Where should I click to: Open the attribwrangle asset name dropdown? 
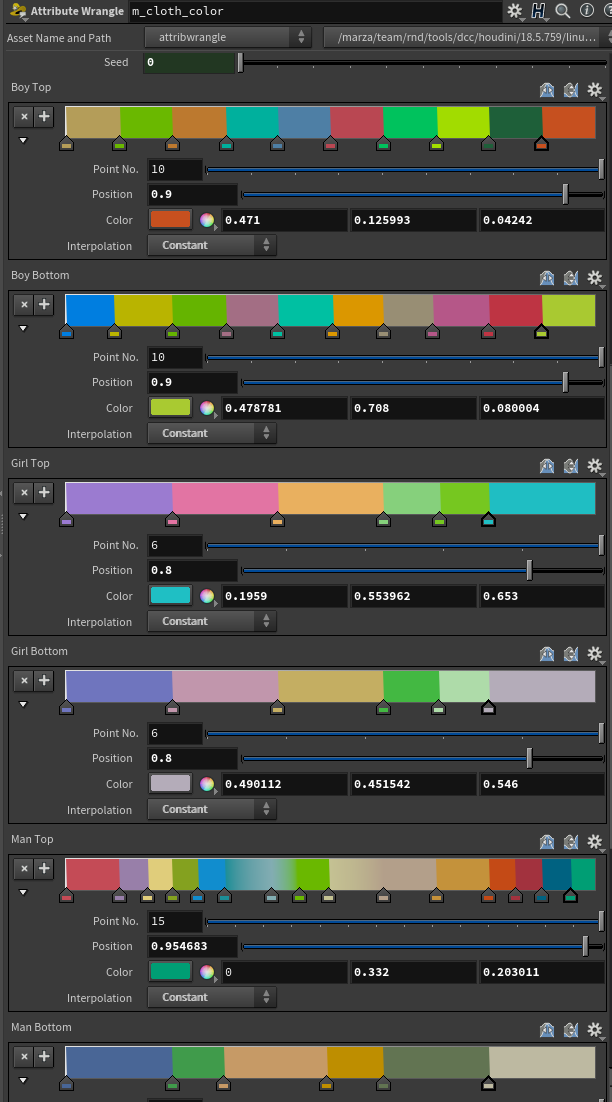pyautogui.click(x=229, y=37)
